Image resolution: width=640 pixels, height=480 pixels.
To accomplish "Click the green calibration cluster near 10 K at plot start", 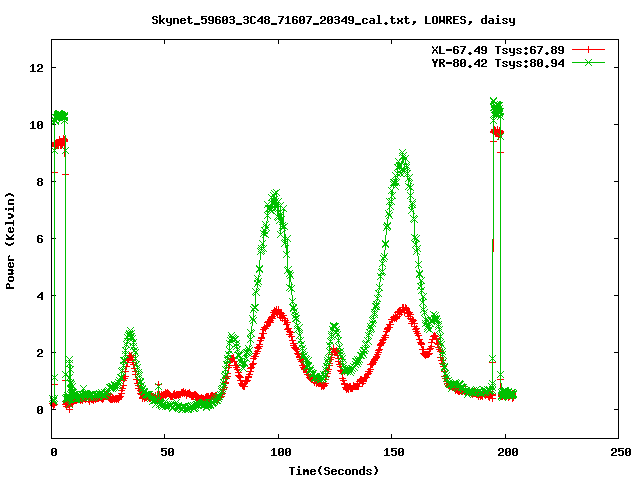I will 60,117.
